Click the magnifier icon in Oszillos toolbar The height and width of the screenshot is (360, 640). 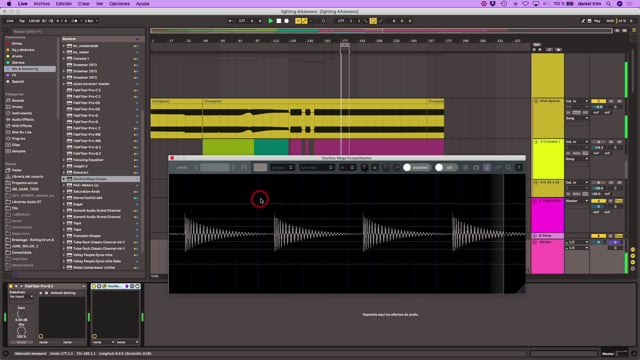[x=508, y=167]
